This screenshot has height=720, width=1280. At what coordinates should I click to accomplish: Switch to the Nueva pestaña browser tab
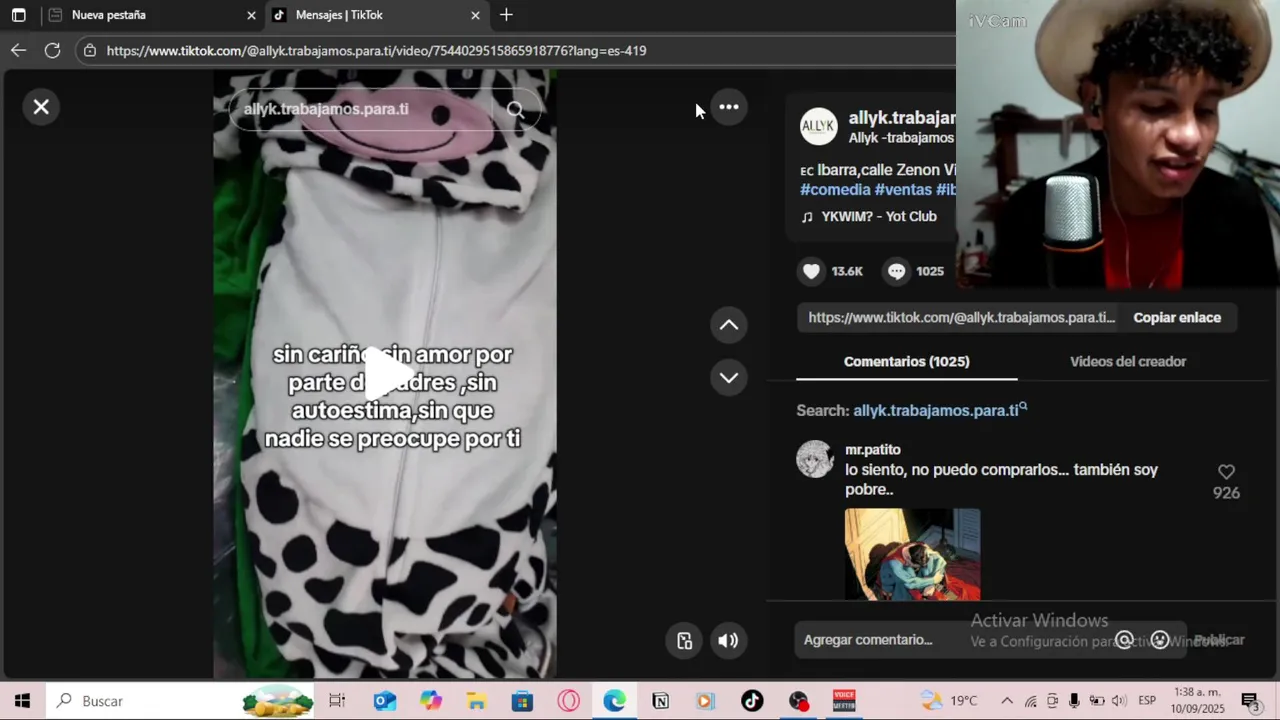click(150, 15)
